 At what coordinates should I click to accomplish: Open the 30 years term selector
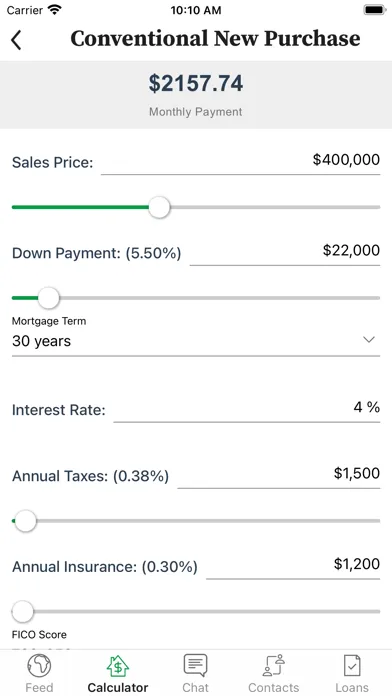point(196,341)
